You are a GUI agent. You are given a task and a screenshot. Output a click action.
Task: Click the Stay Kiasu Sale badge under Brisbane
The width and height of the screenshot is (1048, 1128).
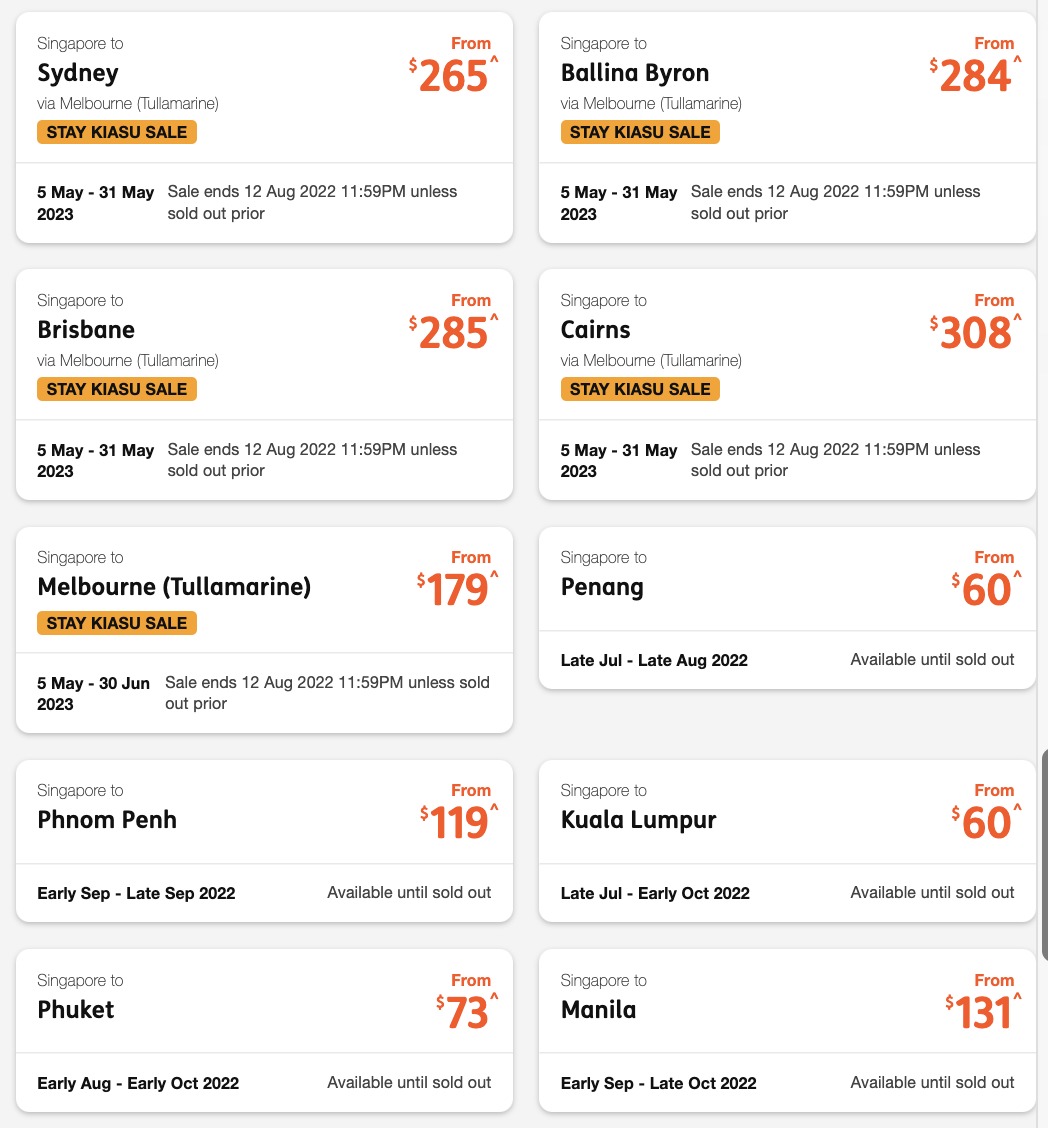point(117,389)
